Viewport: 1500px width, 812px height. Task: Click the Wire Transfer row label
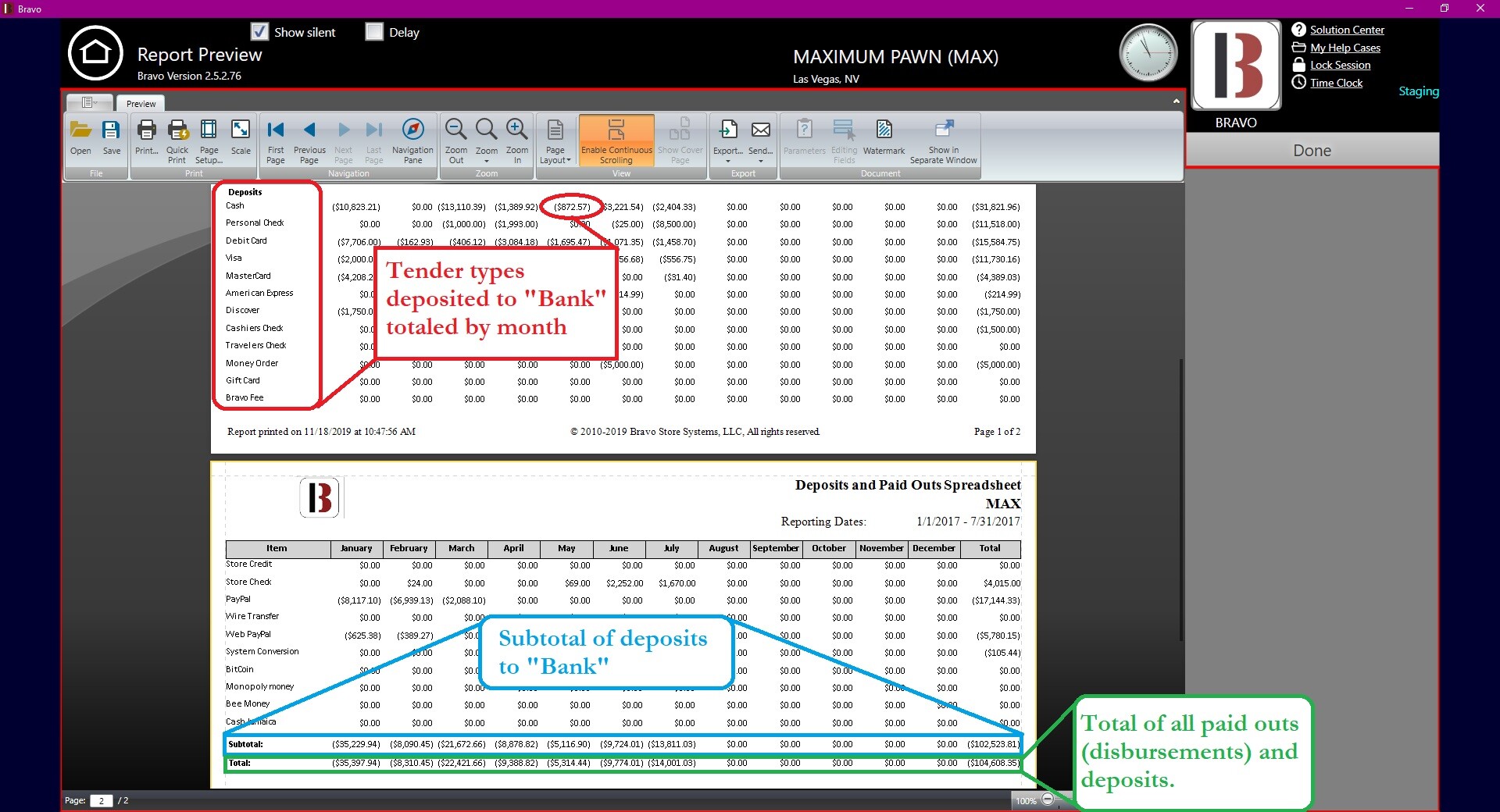252,616
